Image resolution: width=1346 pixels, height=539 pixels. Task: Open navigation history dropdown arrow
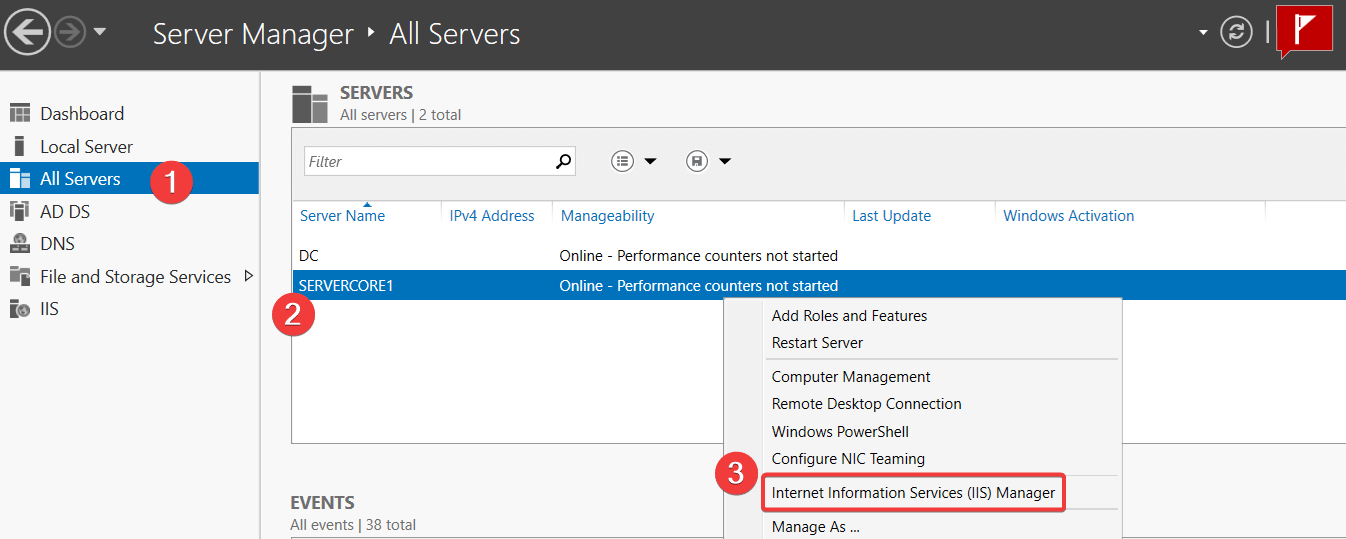pyautogui.click(x=100, y=33)
